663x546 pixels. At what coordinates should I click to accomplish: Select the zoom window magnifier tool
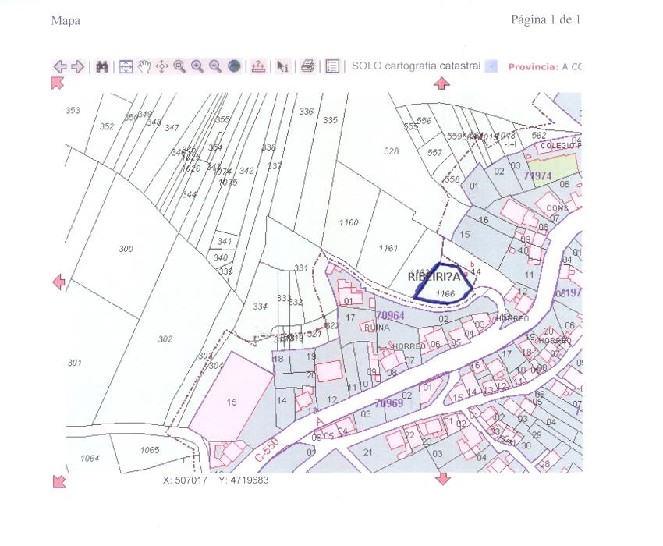coord(180,66)
